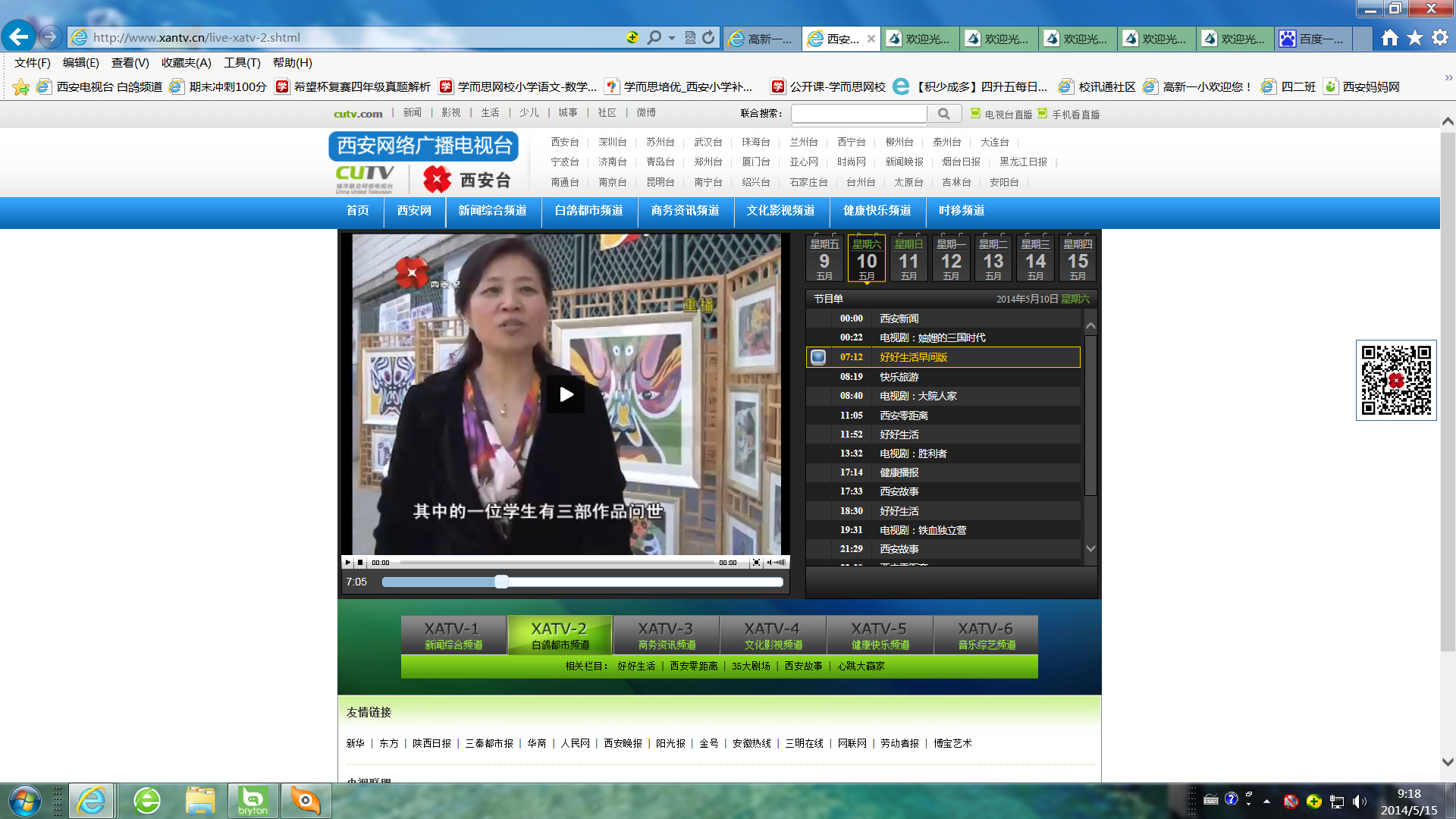Open the 西安妈妈网 favorite
Viewport: 1456px width, 819px height.
[1362, 87]
